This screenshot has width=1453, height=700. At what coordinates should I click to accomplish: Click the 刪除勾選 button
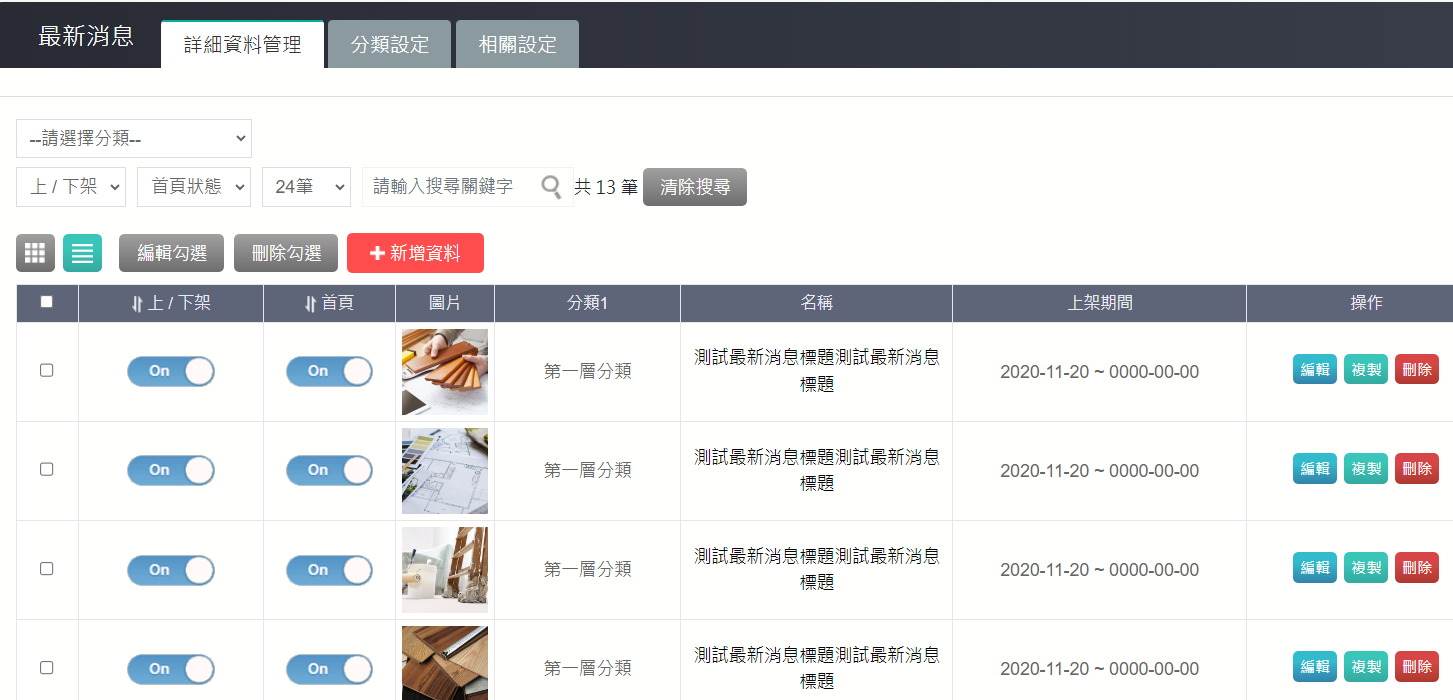286,253
